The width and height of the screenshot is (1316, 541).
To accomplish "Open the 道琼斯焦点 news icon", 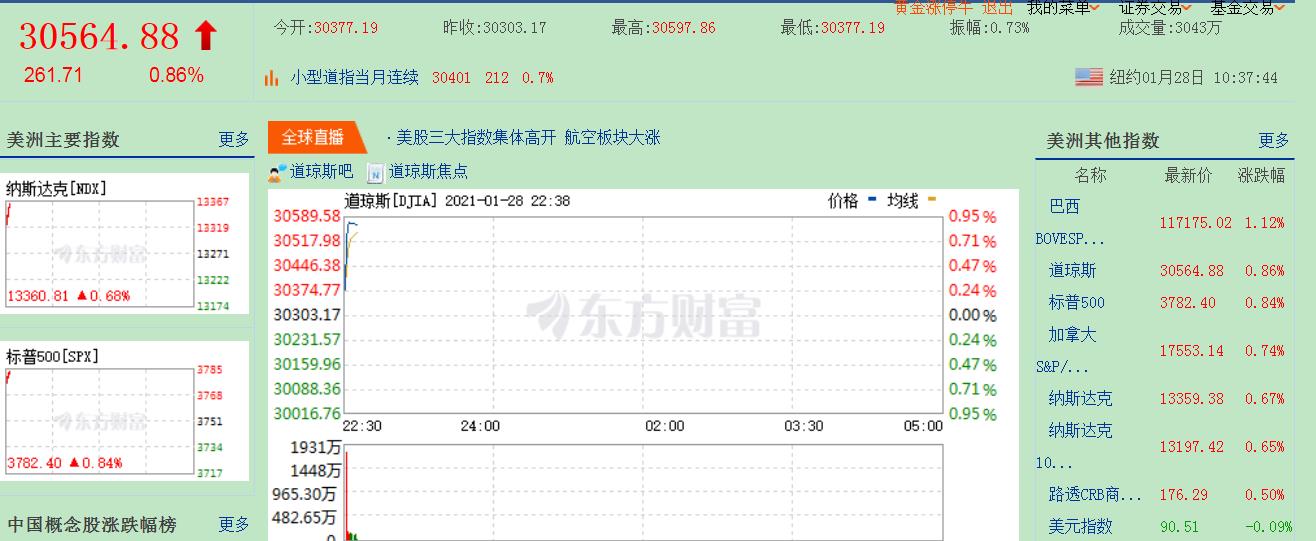I will [x=375, y=172].
